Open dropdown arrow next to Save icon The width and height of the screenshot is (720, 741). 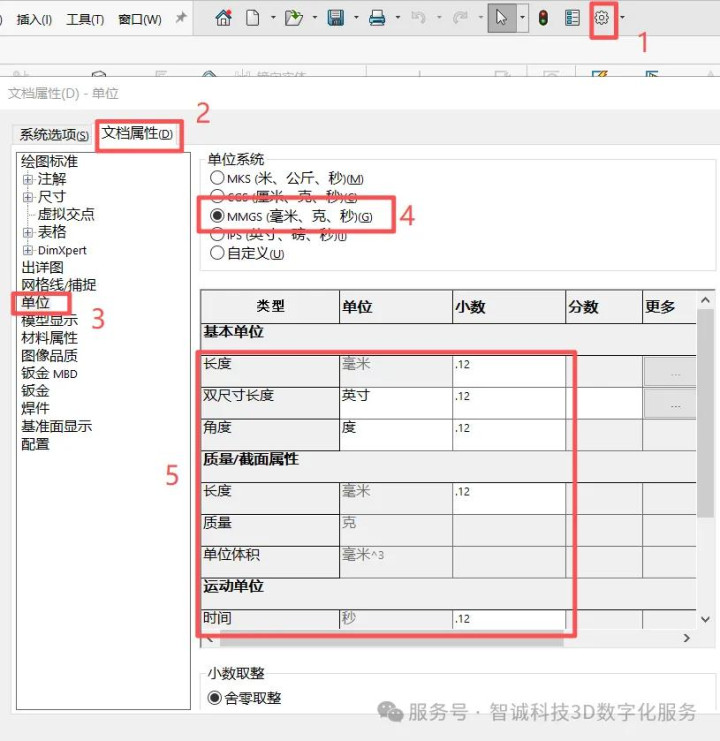pos(356,18)
